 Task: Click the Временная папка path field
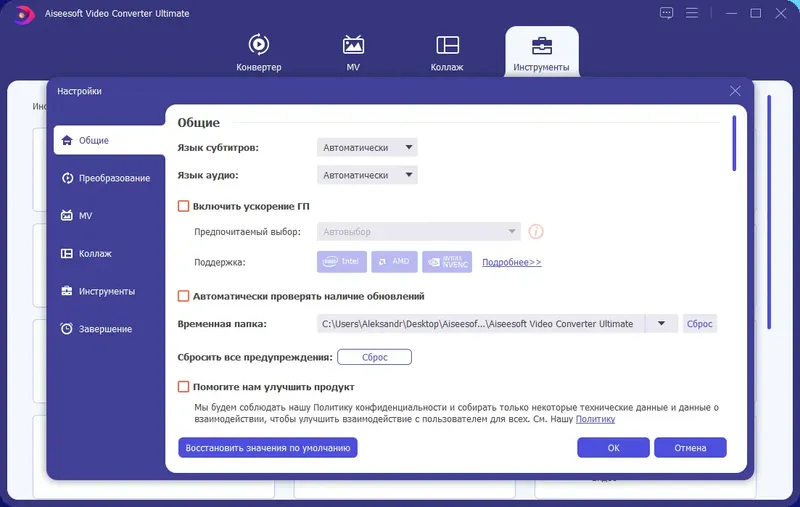480,324
